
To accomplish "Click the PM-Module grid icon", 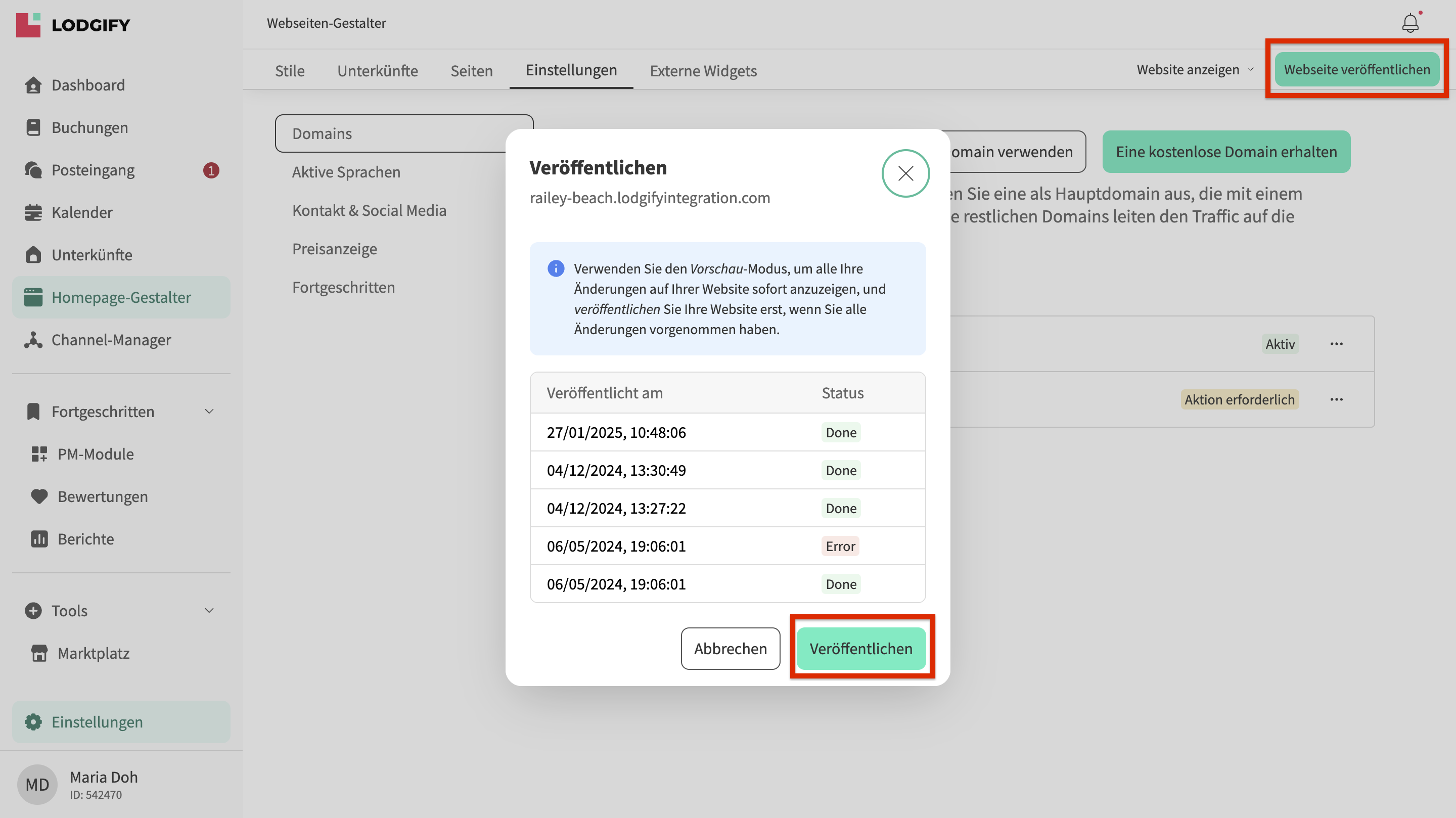I will (x=39, y=454).
